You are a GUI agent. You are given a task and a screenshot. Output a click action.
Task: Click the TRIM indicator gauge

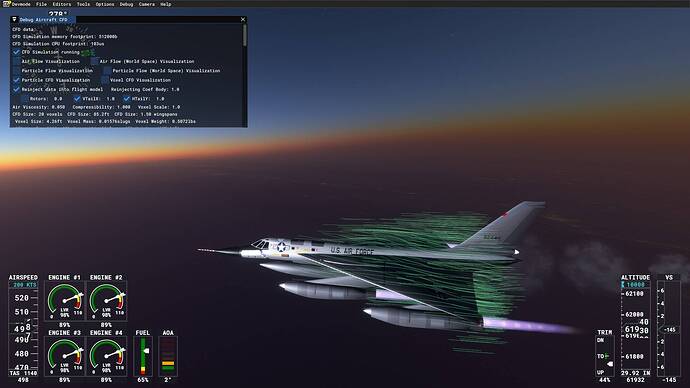click(605, 356)
